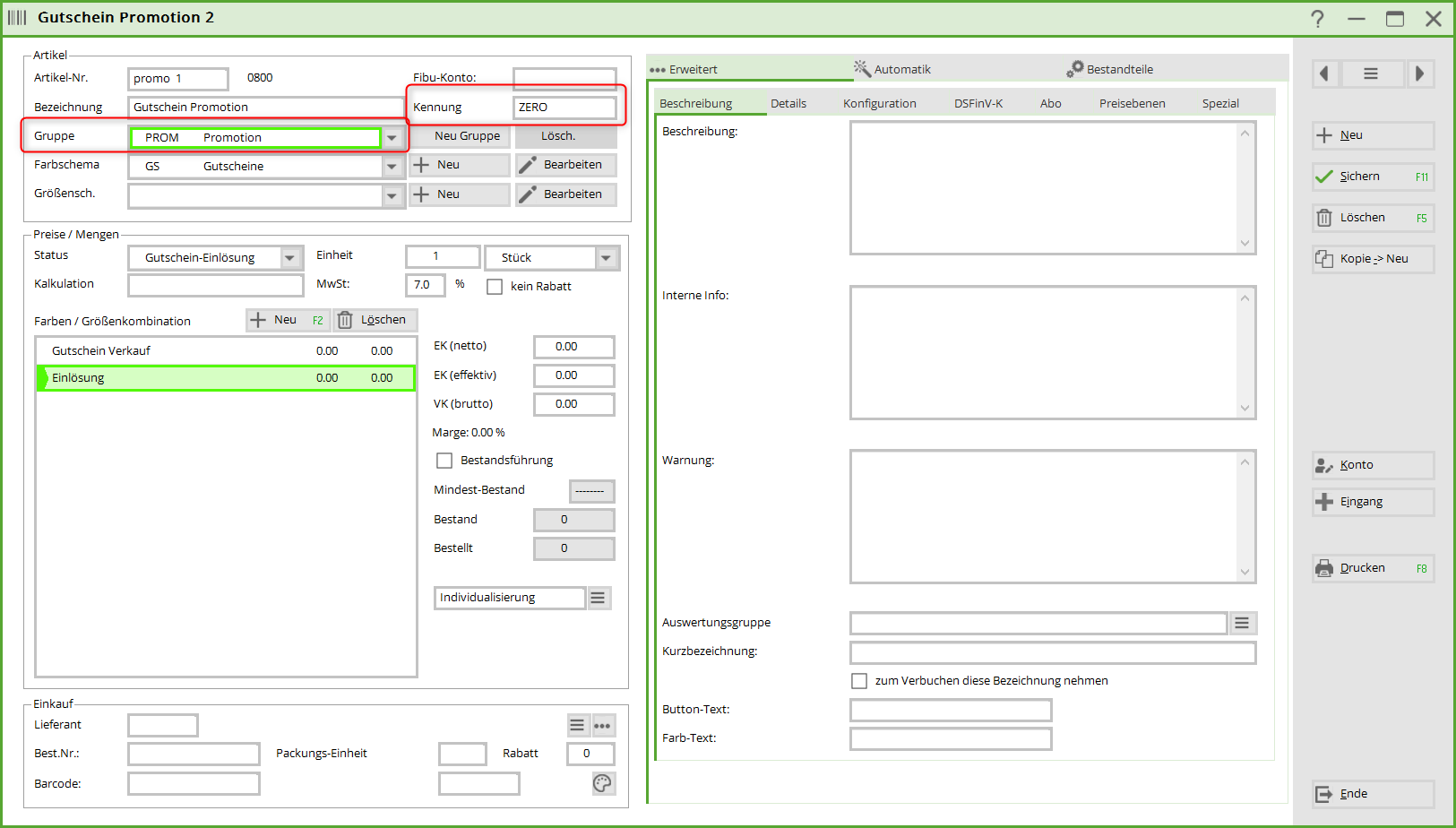Click the Lieferant list icon

578,726
